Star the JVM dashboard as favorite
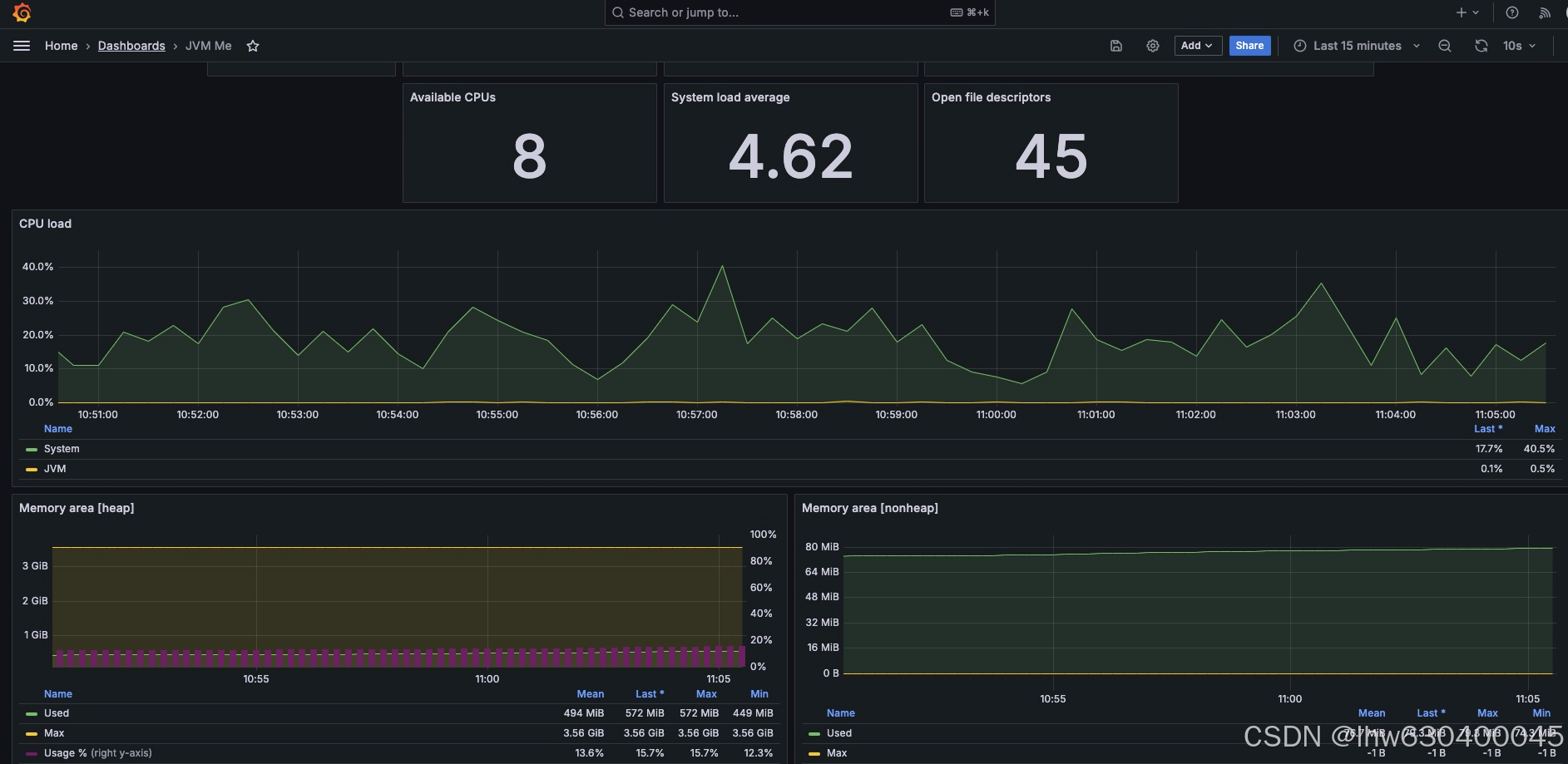This screenshot has height=764, width=1568. 253,46
